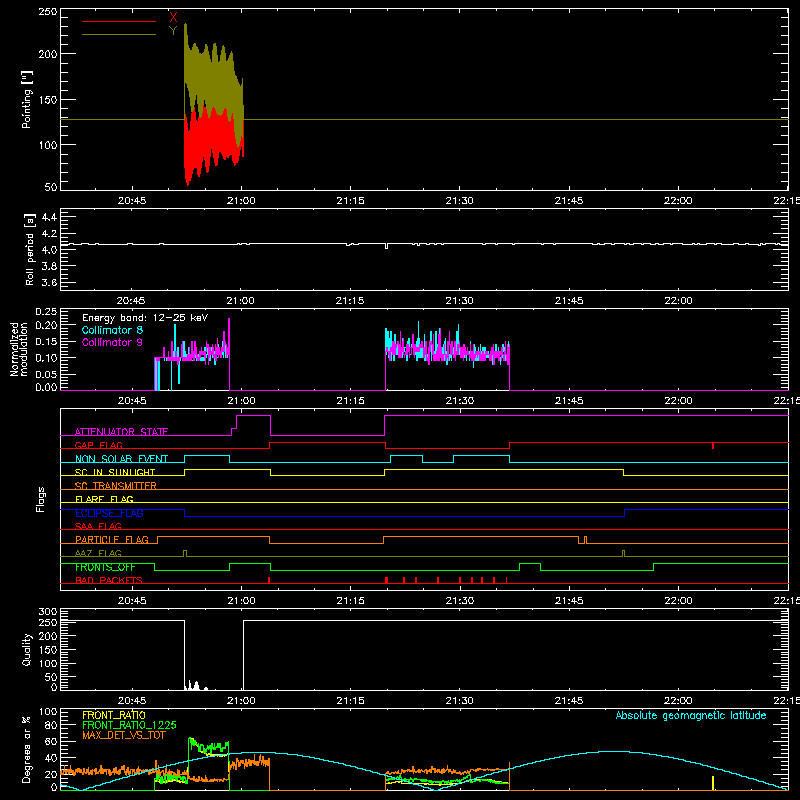Click the ATTENUATOR_STATE flag label
800x800 pixels.
tap(121, 432)
